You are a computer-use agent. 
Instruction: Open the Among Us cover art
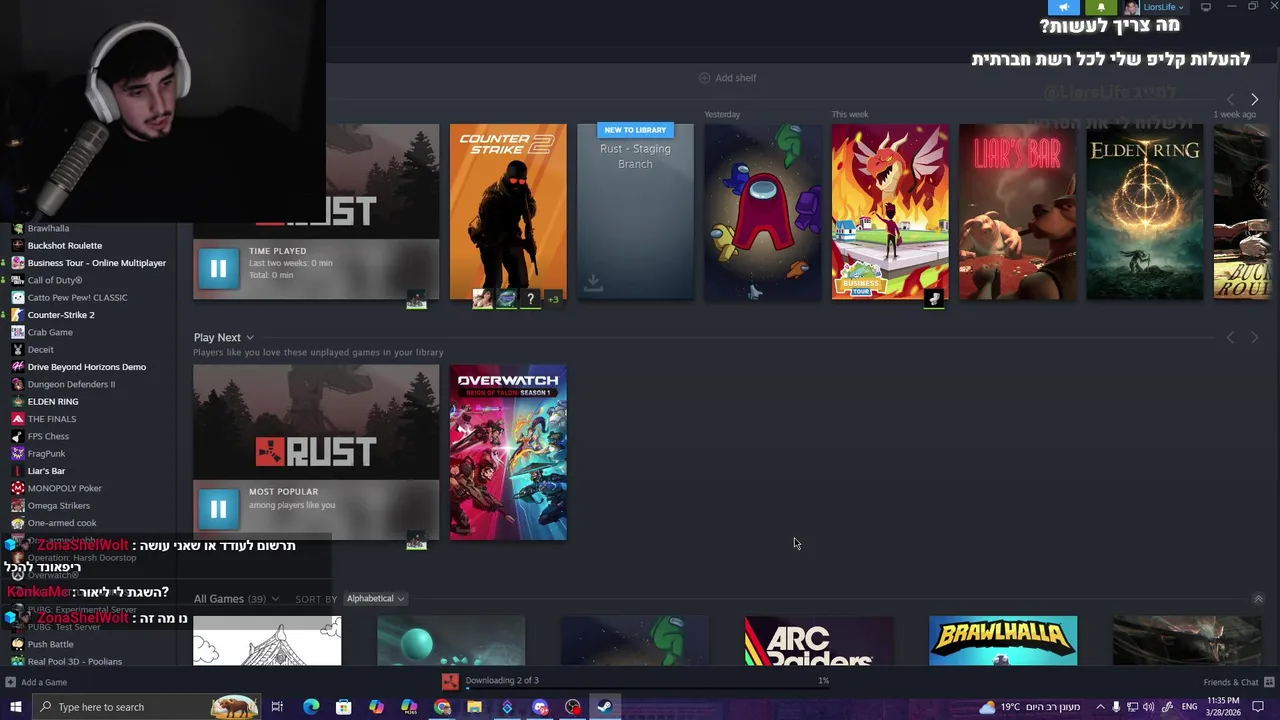[x=763, y=211]
